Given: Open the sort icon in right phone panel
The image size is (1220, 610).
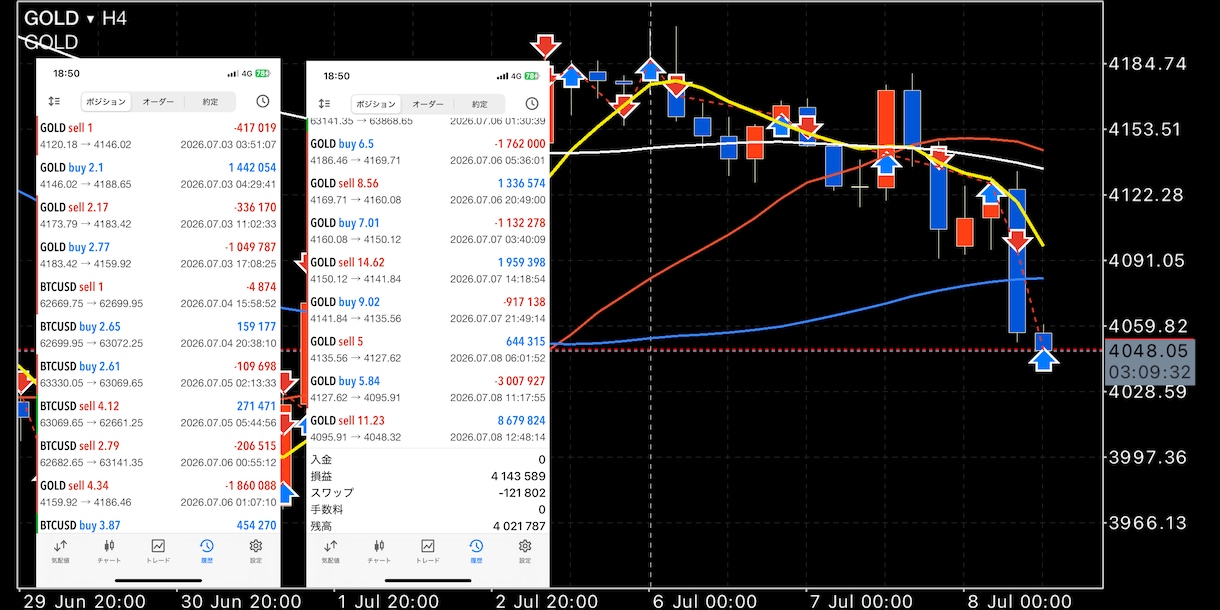Looking at the screenshot, I should pos(324,103).
